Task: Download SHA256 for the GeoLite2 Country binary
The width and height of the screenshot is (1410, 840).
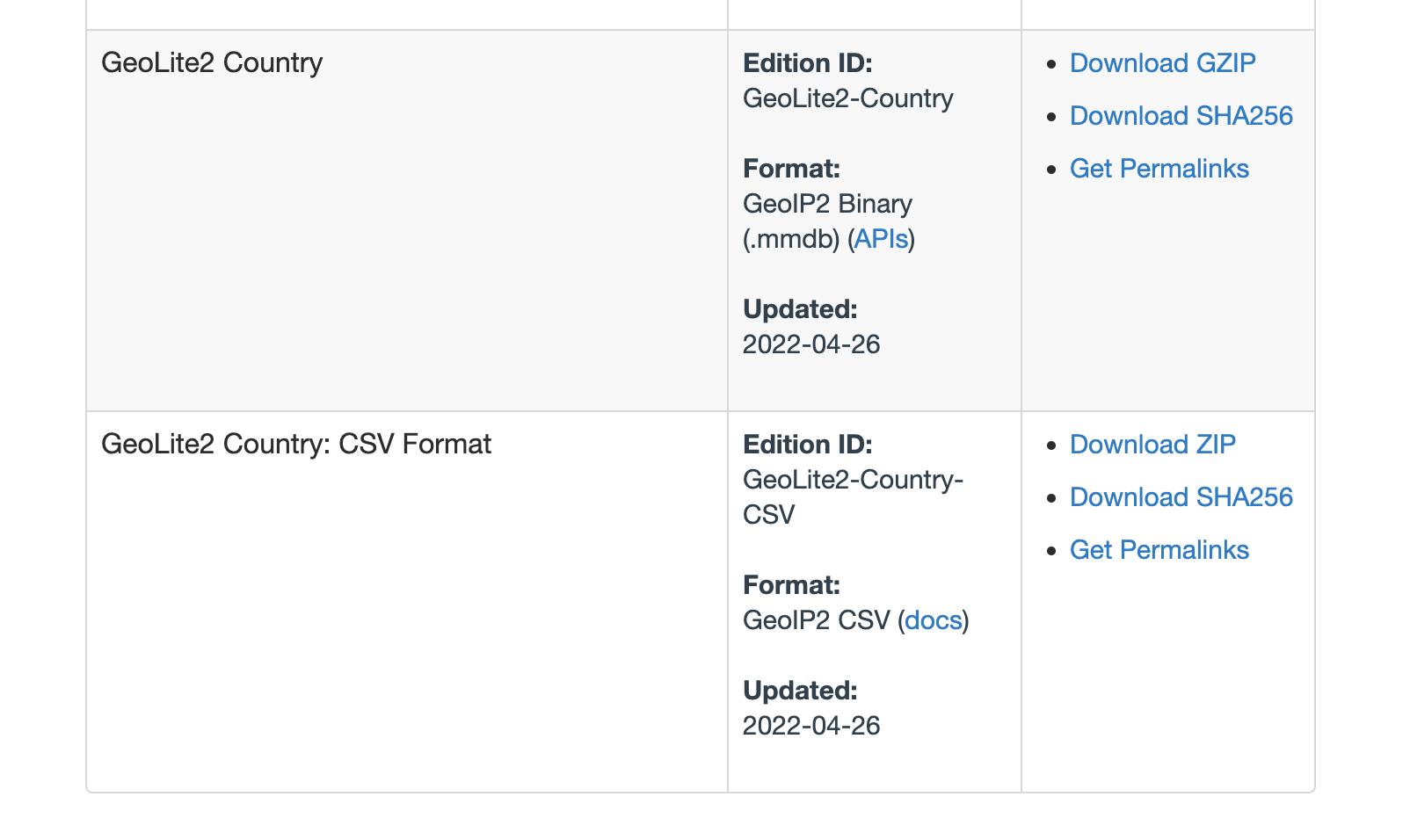Action: tap(1181, 115)
